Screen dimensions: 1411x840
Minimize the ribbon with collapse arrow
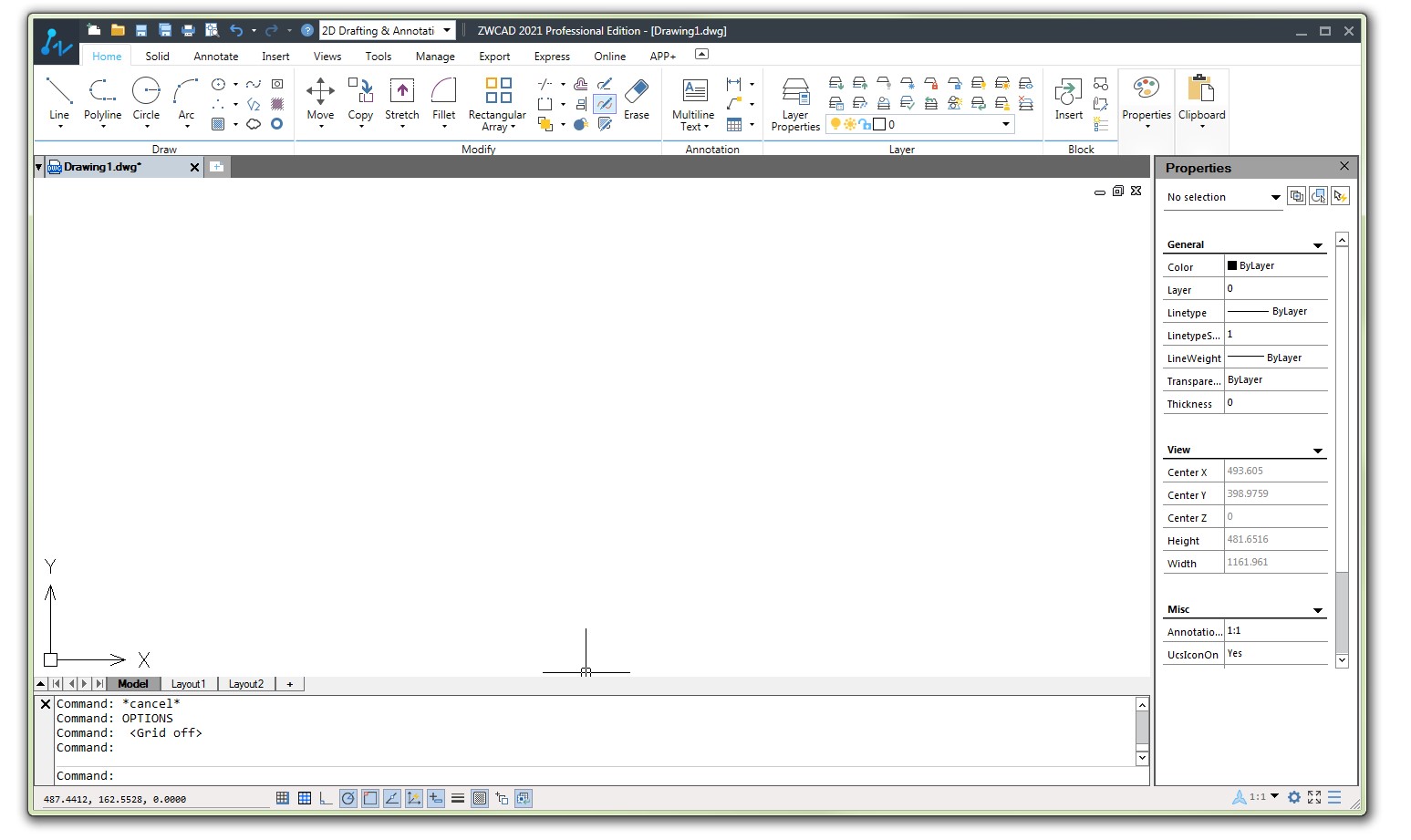[x=701, y=55]
